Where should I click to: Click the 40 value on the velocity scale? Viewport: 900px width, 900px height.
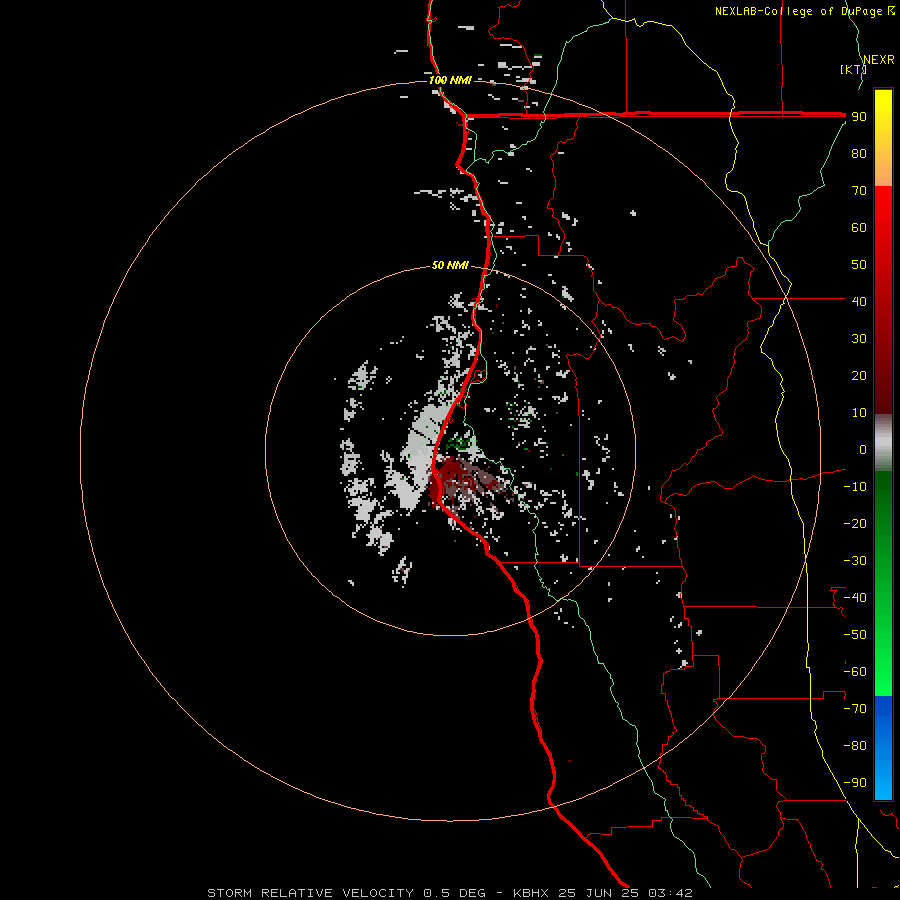click(x=859, y=301)
